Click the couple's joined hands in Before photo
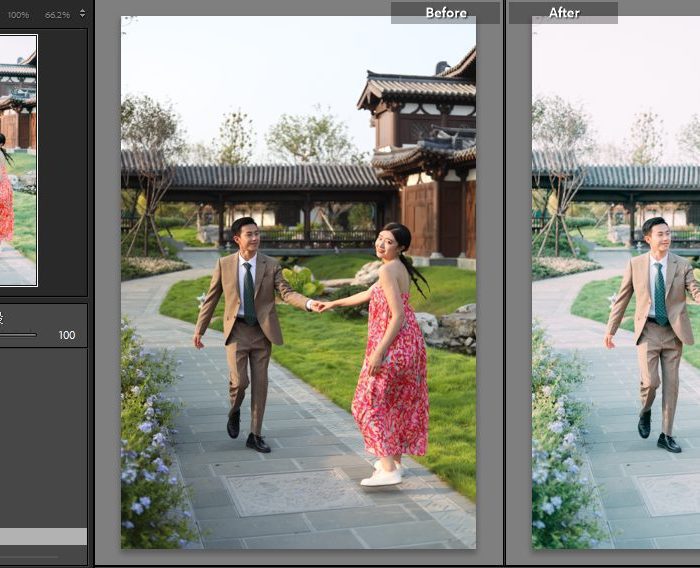 tap(319, 305)
